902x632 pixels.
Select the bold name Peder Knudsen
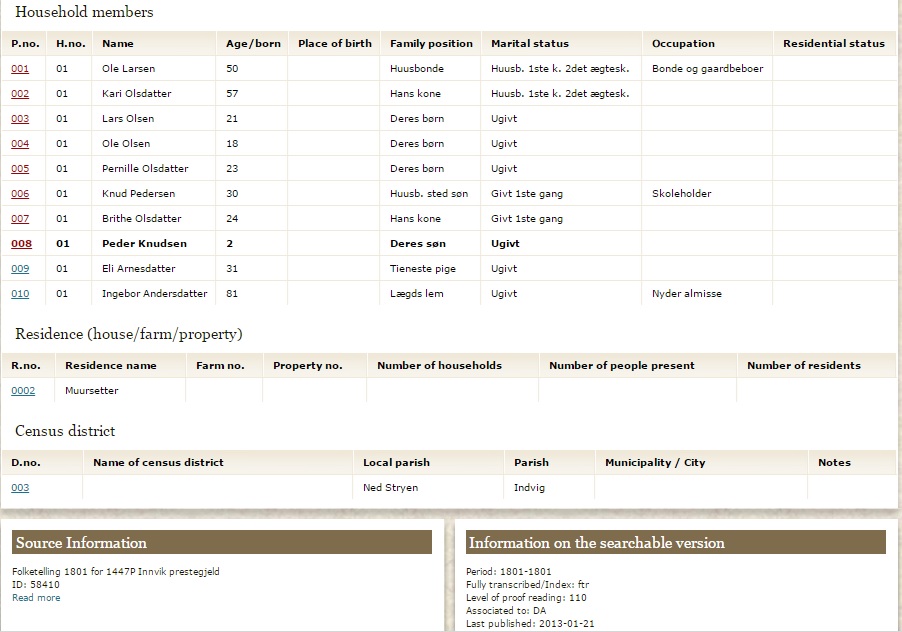point(144,244)
